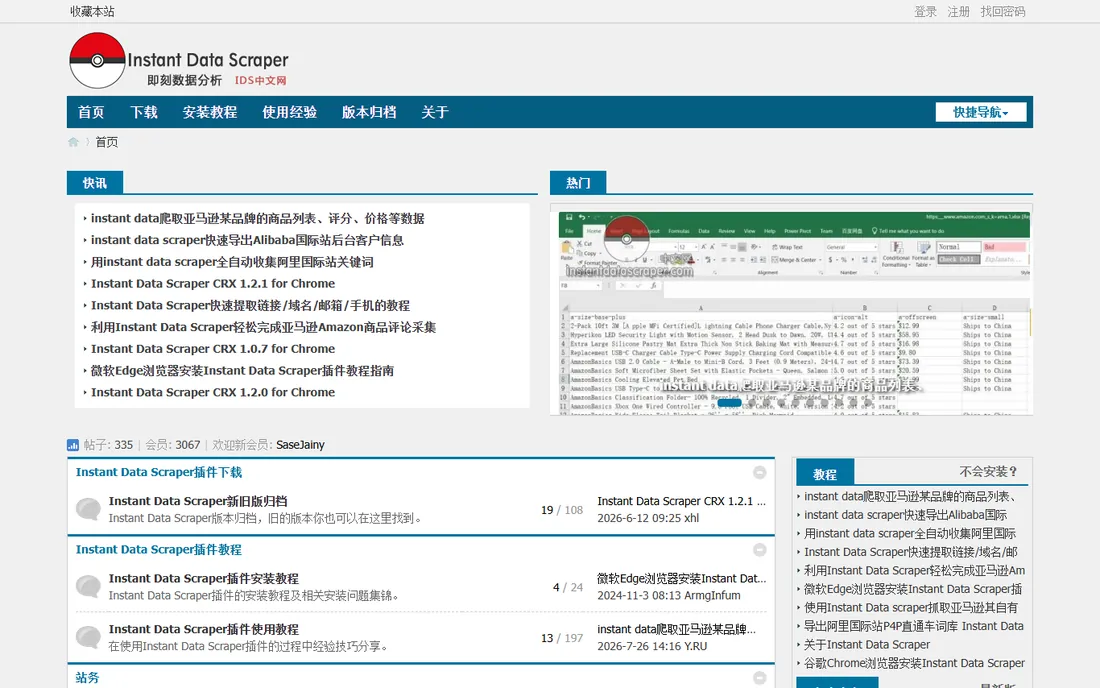Open the 快捷导航 dropdown
The height and width of the screenshot is (688, 1100).
[x=980, y=112]
